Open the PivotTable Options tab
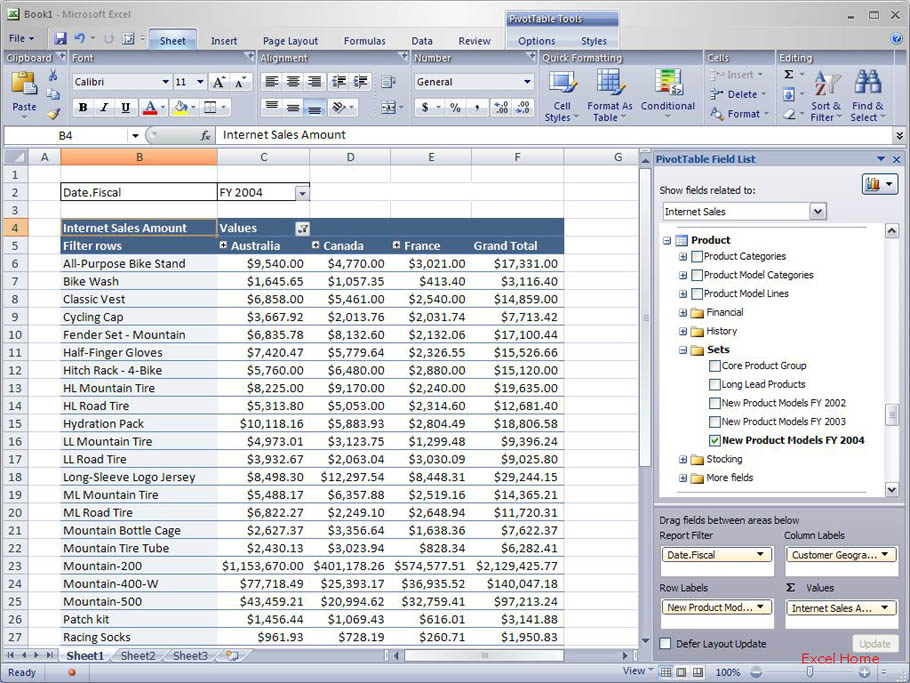This screenshot has width=910, height=683. point(536,41)
